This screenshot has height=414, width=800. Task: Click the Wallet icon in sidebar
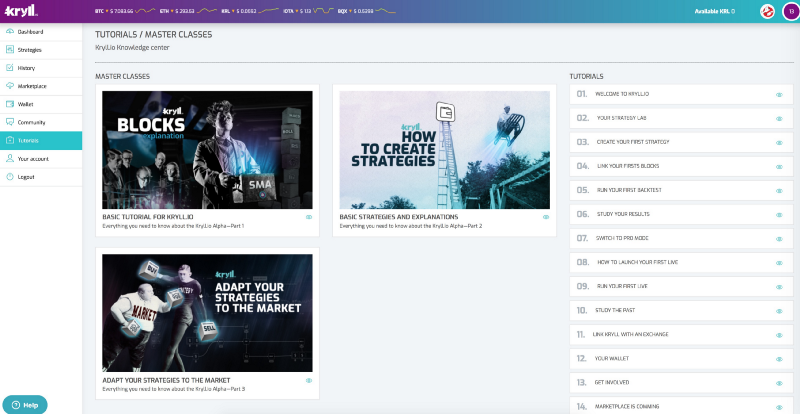10,104
